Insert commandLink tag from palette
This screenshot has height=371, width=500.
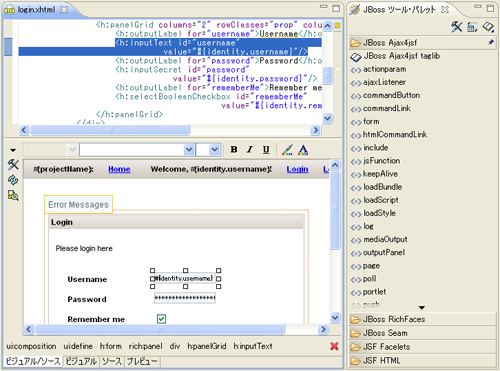[x=381, y=109]
